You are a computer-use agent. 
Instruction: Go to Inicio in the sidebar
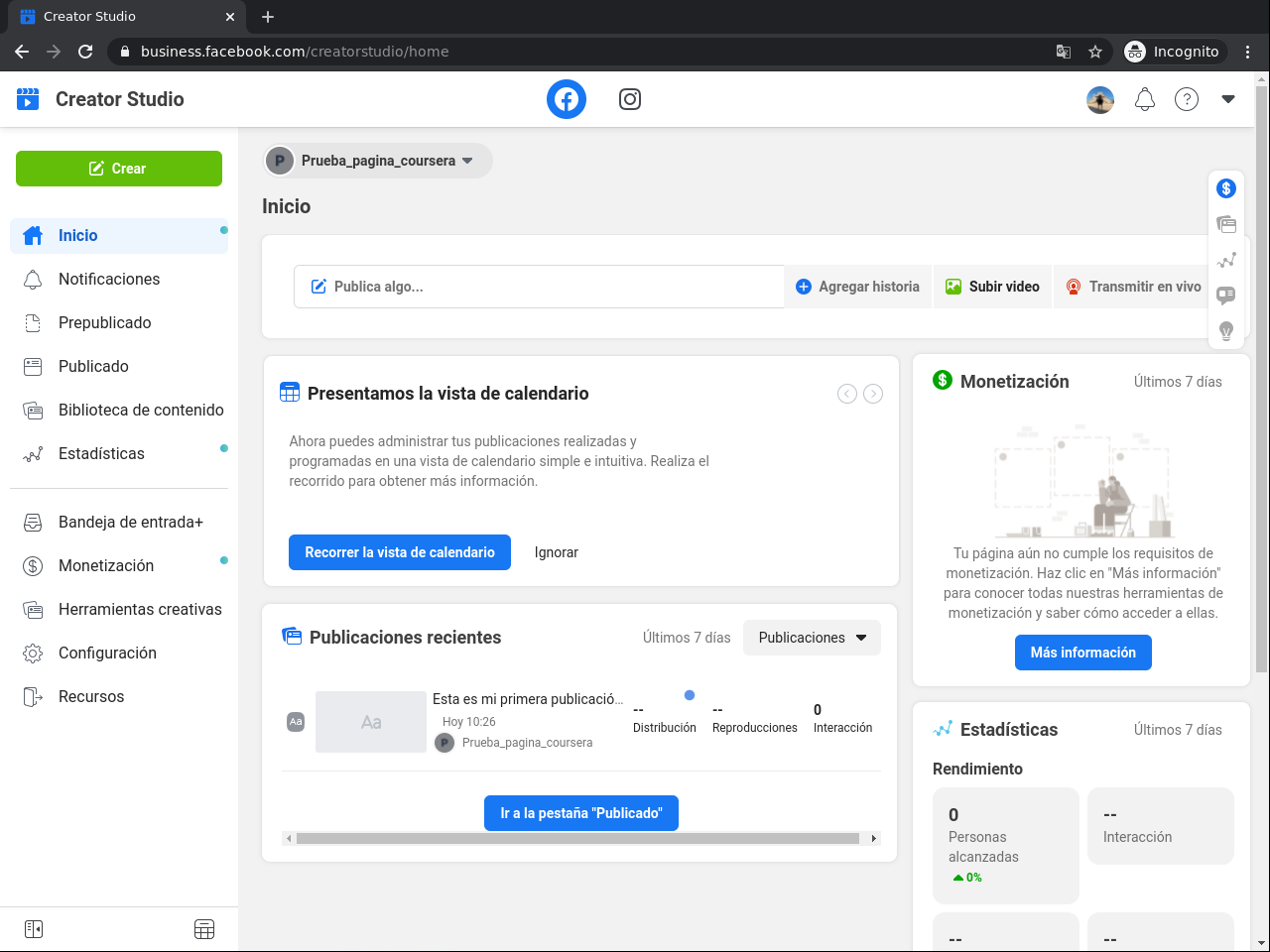(x=119, y=236)
